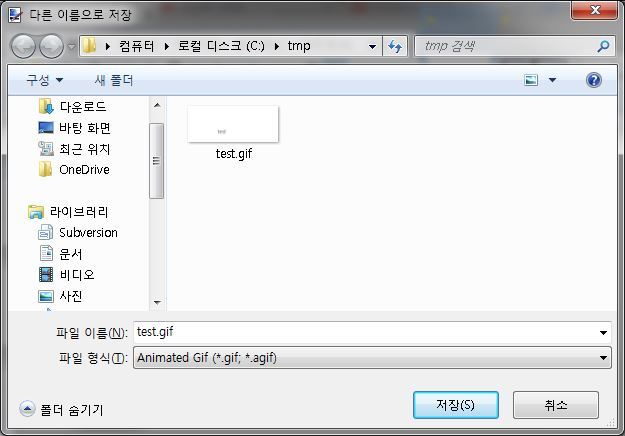Open help with the question mark icon
The height and width of the screenshot is (436, 625).
pyautogui.click(x=594, y=80)
